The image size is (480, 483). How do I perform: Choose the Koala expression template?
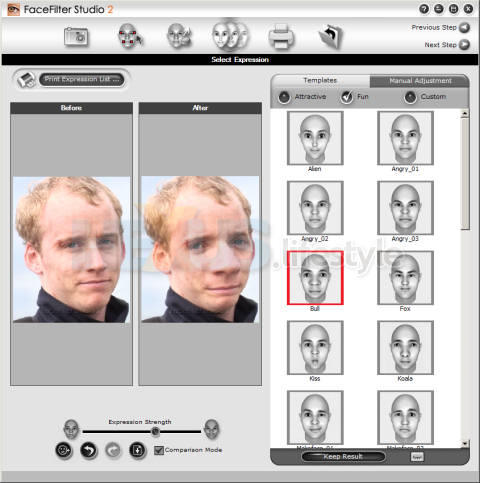(405, 348)
